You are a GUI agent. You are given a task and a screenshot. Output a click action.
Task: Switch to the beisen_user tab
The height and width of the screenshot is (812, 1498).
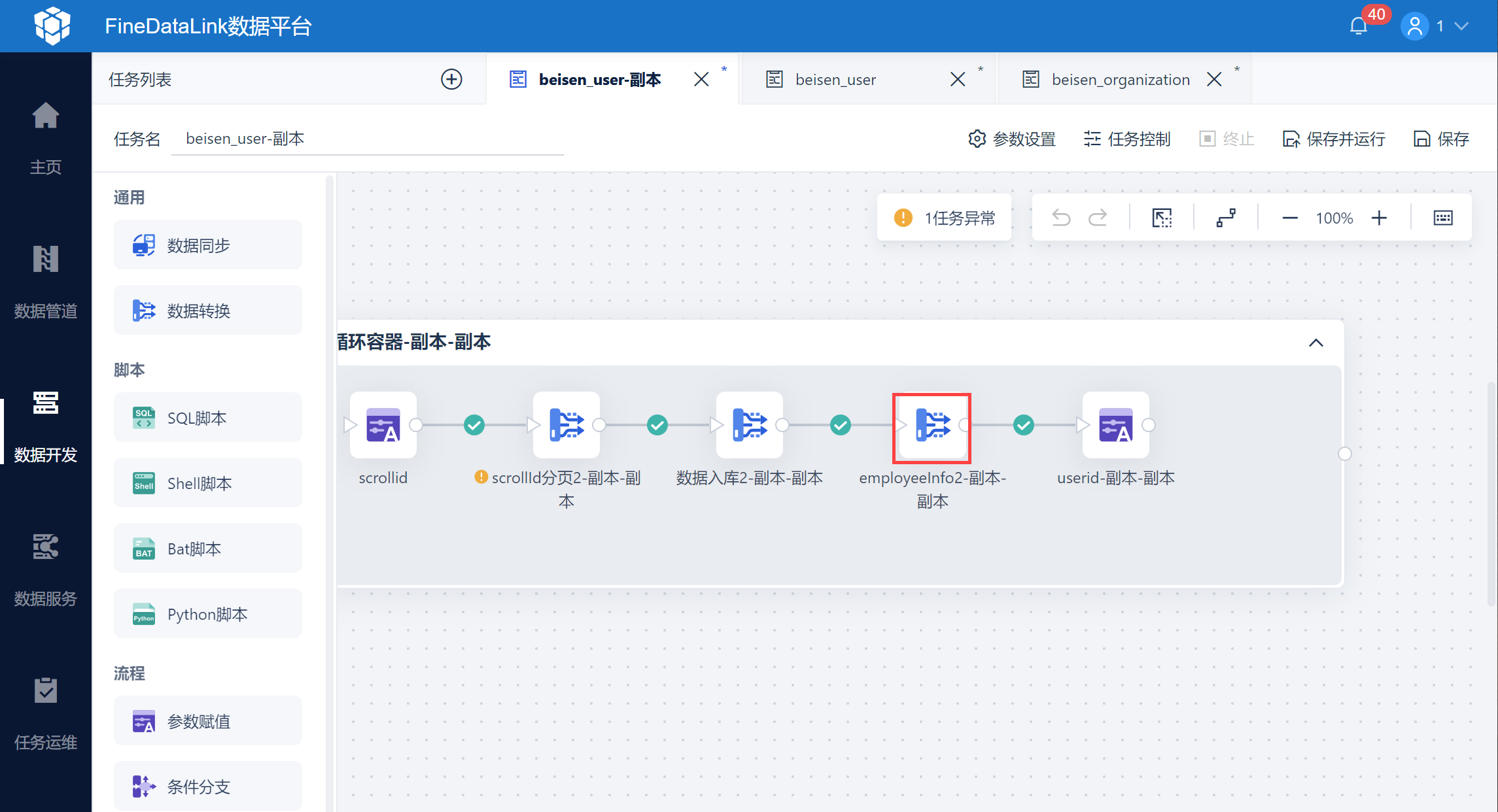835,80
